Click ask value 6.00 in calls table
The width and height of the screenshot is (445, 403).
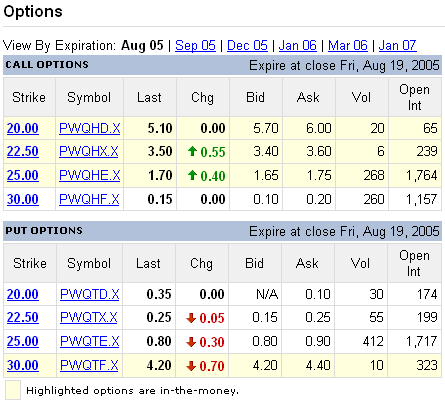[319, 128]
